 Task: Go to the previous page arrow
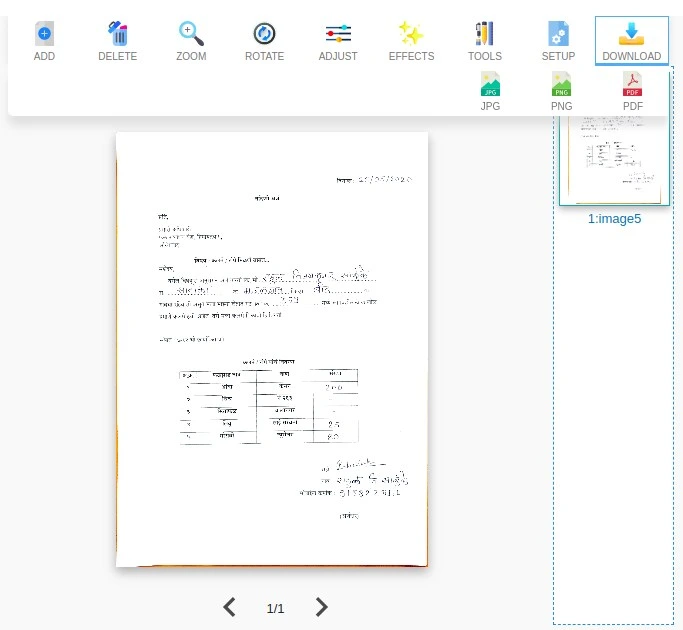[x=229, y=607]
